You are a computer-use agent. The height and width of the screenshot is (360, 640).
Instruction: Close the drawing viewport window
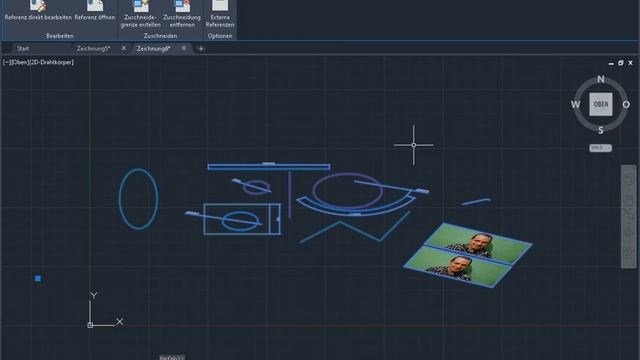pos(631,63)
